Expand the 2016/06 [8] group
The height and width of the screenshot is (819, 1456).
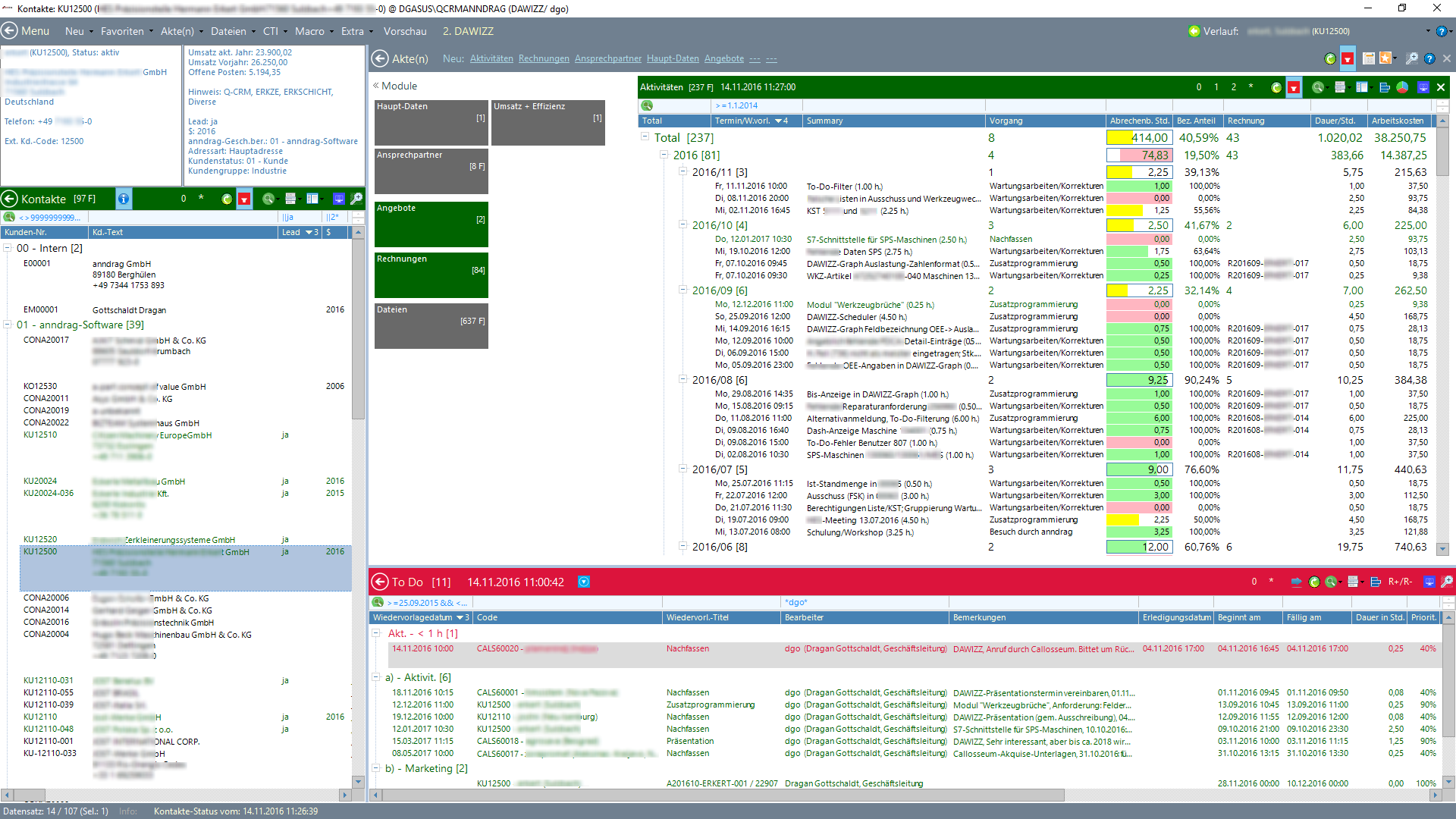(x=682, y=547)
